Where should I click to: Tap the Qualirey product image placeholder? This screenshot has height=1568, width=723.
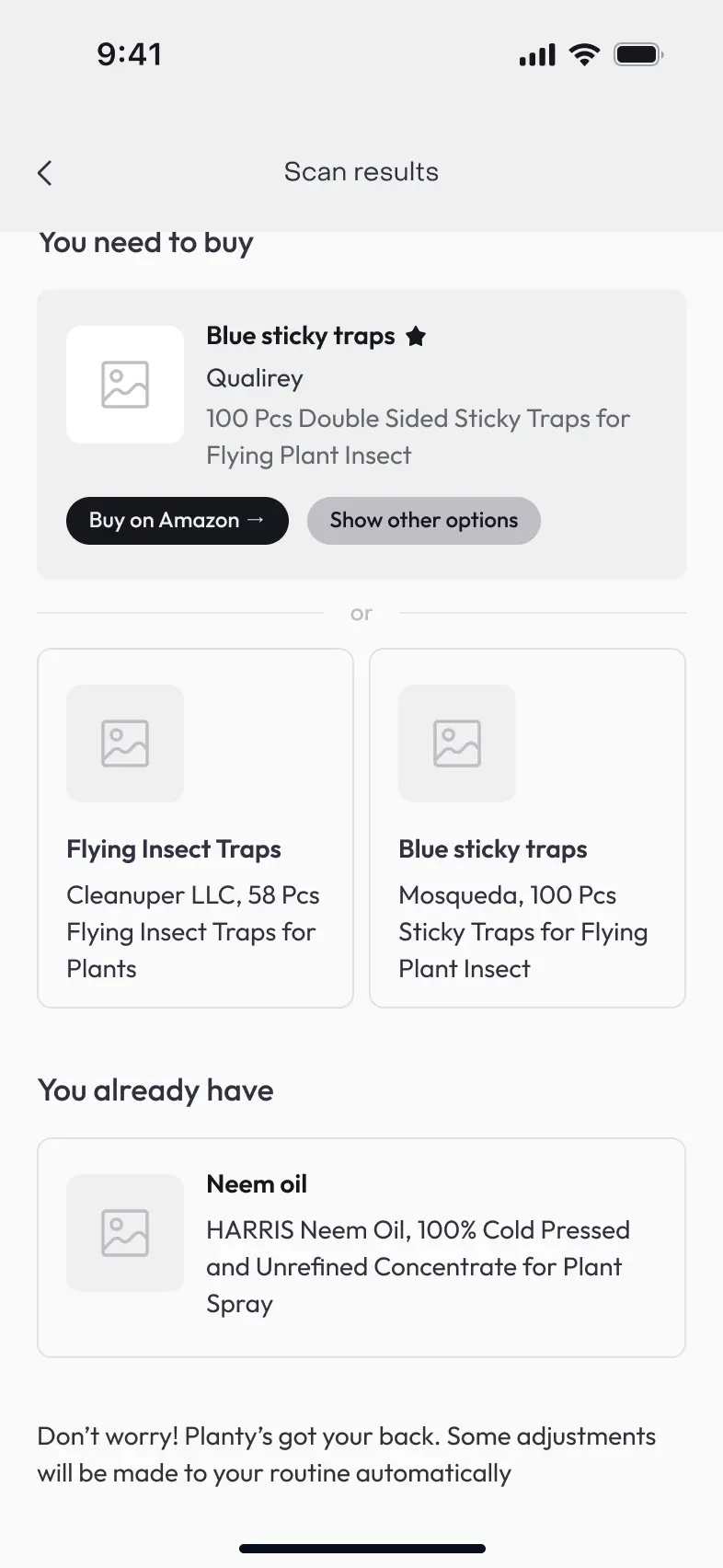[x=125, y=385]
